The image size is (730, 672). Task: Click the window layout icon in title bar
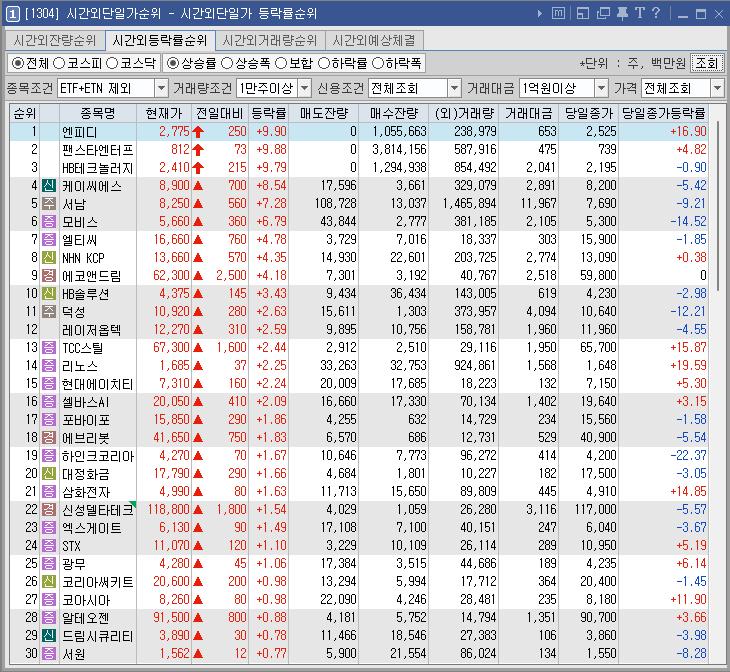pos(583,13)
